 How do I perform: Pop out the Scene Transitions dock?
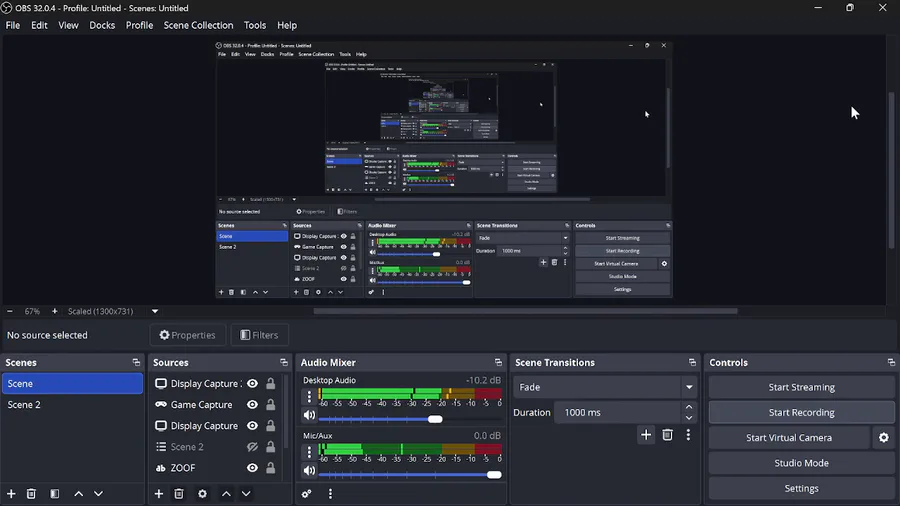click(692, 363)
